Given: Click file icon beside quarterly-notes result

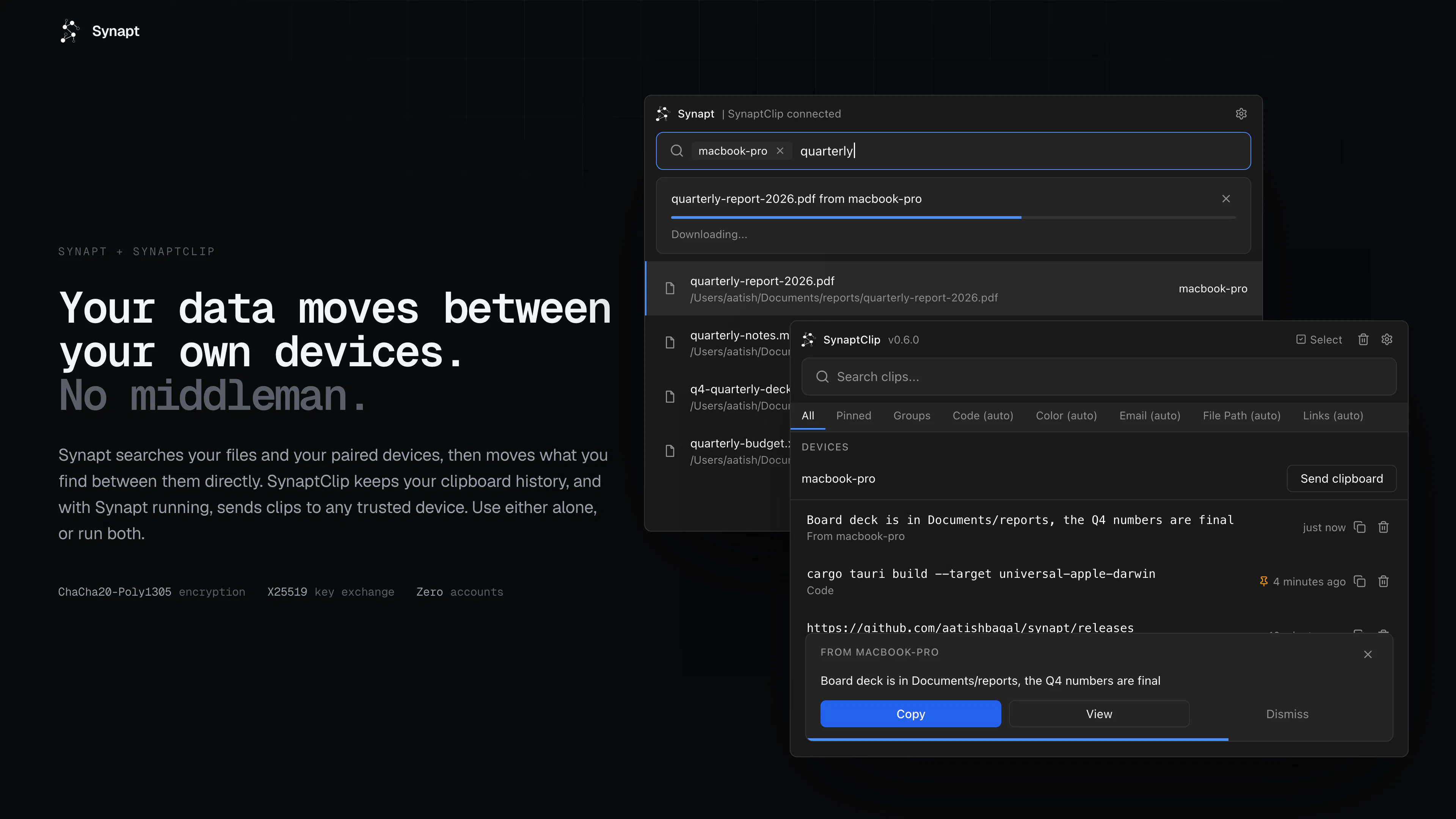Looking at the screenshot, I should tap(670, 342).
